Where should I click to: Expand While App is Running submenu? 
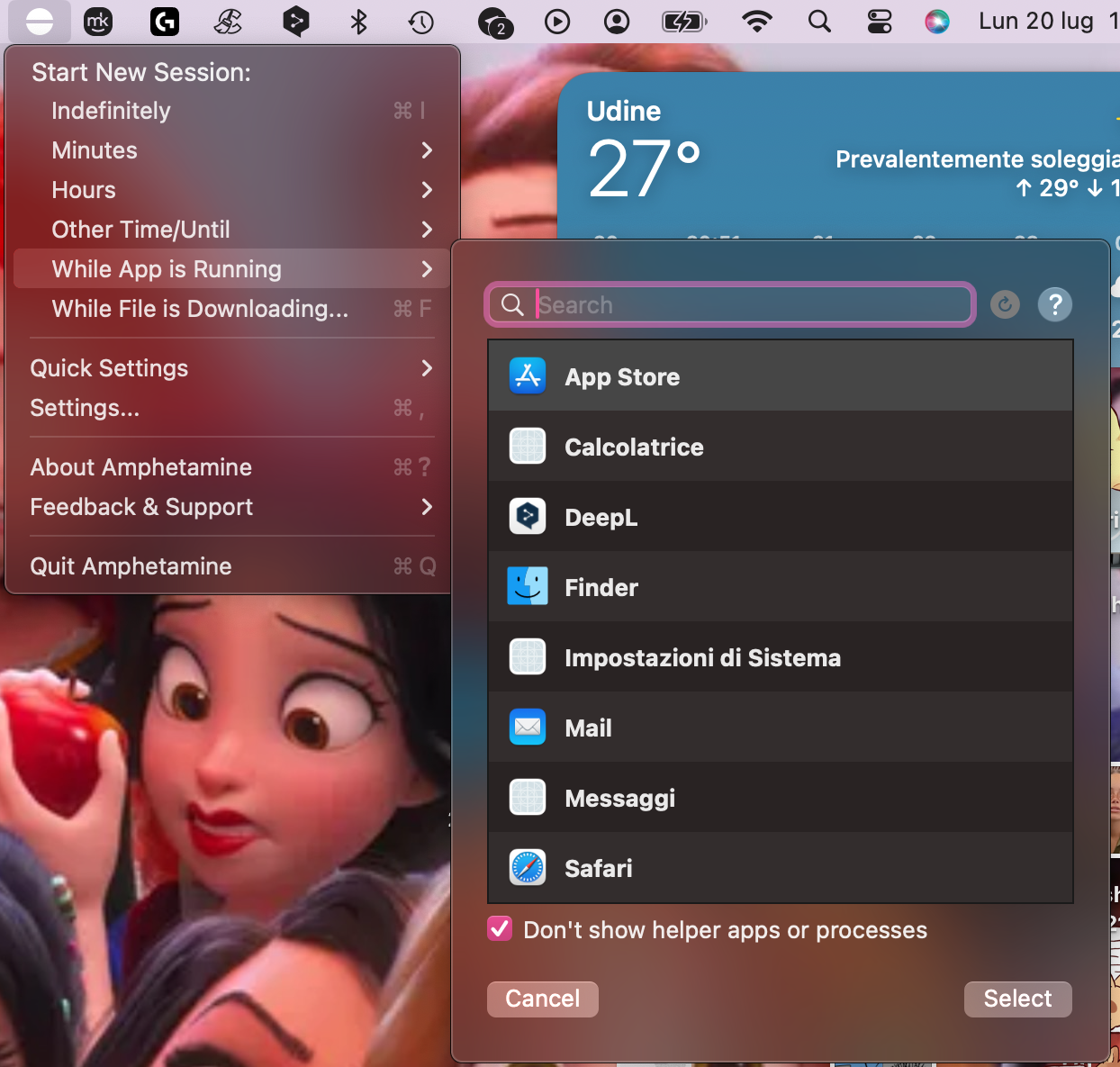pos(231,269)
